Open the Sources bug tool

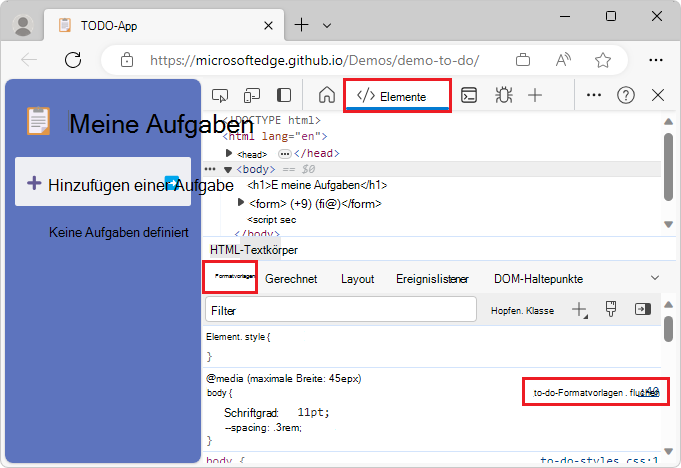click(x=504, y=95)
